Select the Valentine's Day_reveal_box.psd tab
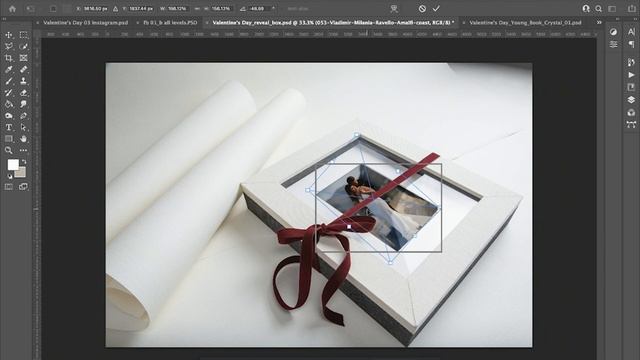Screen dimensions: 640x360 pyautogui.click(x=333, y=23)
